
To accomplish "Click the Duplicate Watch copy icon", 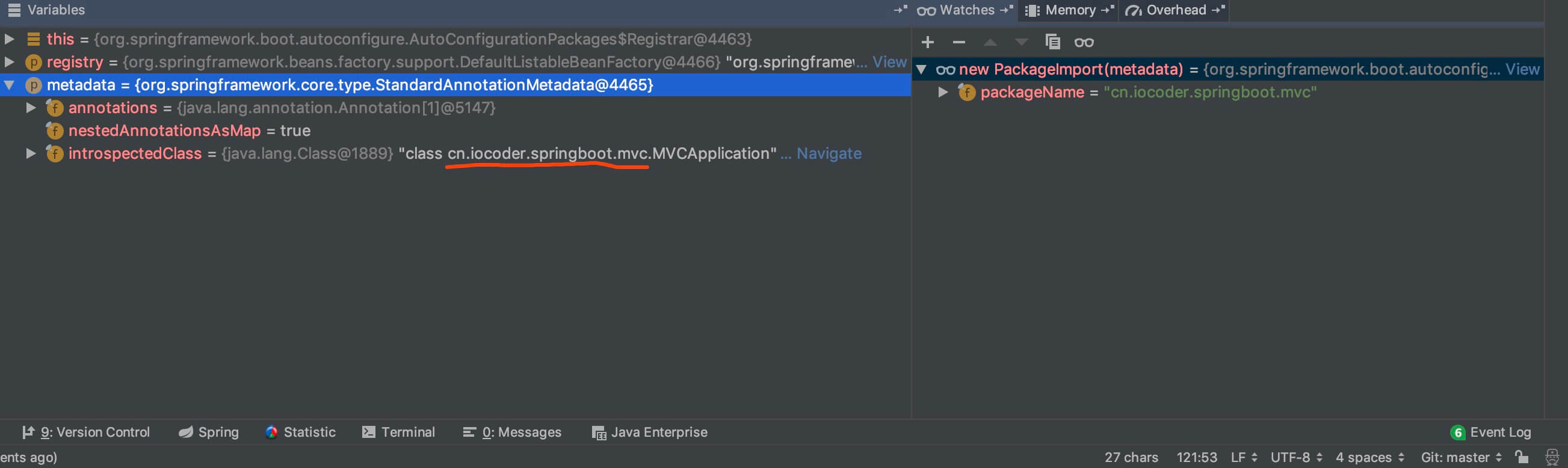I will pos(1052,42).
